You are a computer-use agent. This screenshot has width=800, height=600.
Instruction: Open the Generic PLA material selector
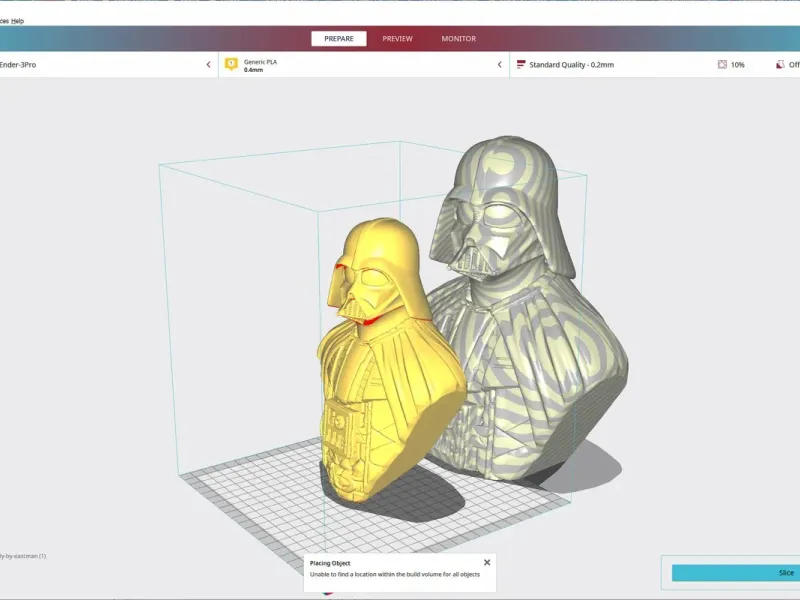click(364, 65)
